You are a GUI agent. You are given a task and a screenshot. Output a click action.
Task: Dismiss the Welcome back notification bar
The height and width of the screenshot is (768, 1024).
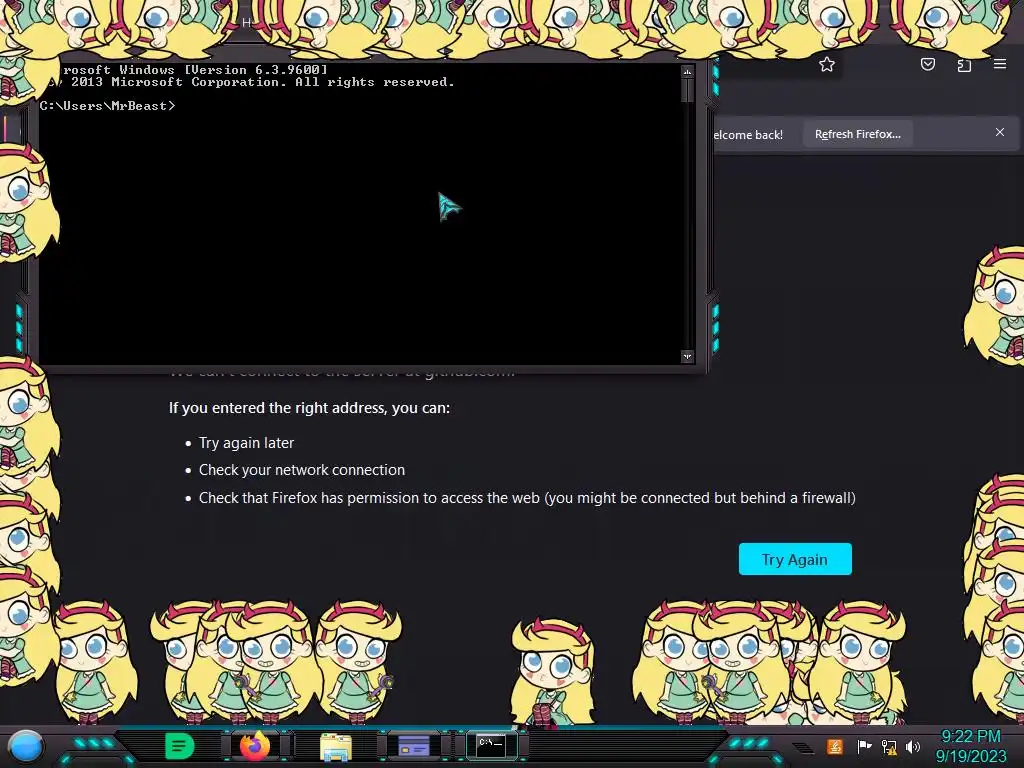[x=1000, y=132]
